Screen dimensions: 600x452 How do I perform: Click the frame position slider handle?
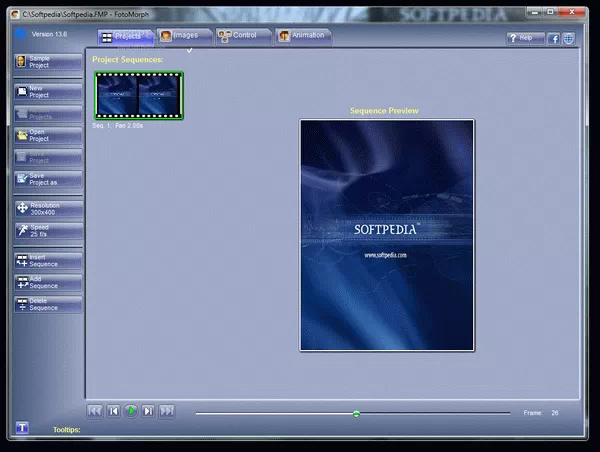[x=356, y=412]
